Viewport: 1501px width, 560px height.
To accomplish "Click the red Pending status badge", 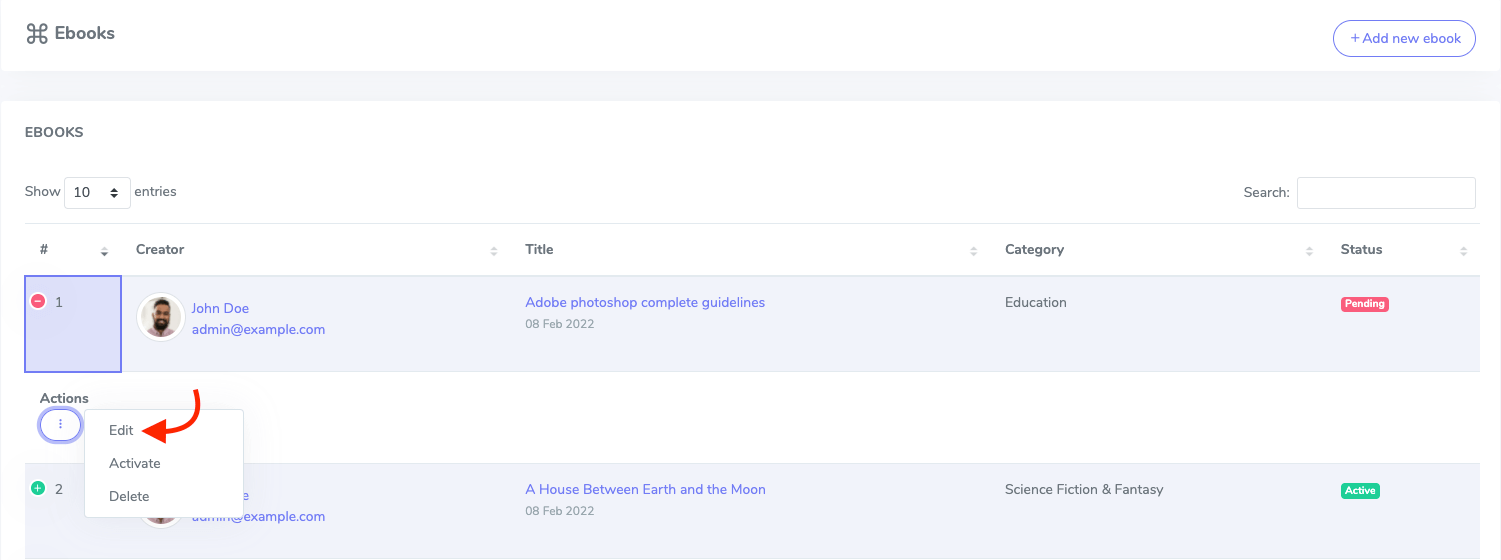I will pyautogui.click(x=1364, y=304).
